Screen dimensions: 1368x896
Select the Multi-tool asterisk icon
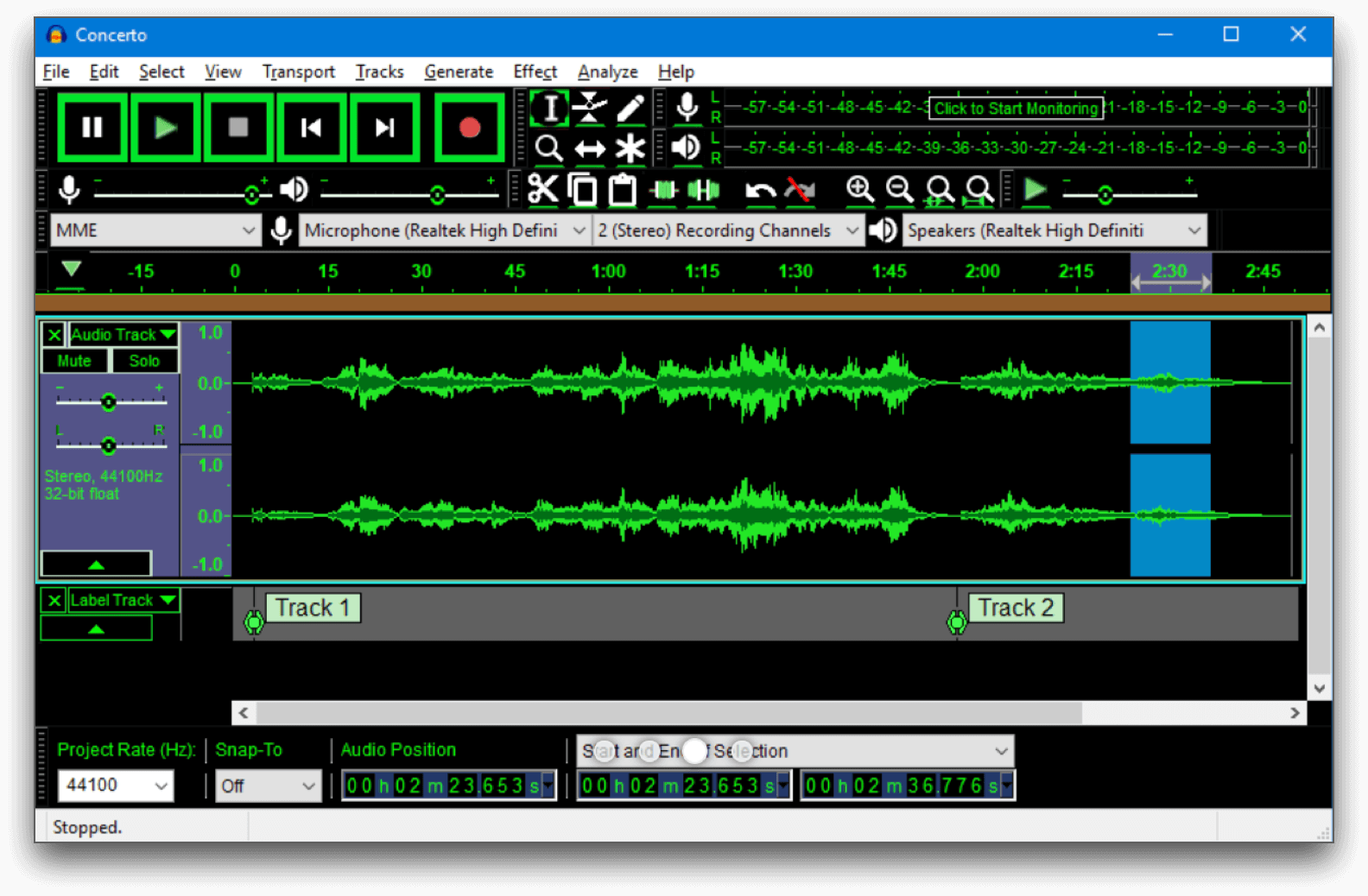[x=630, y=148]
